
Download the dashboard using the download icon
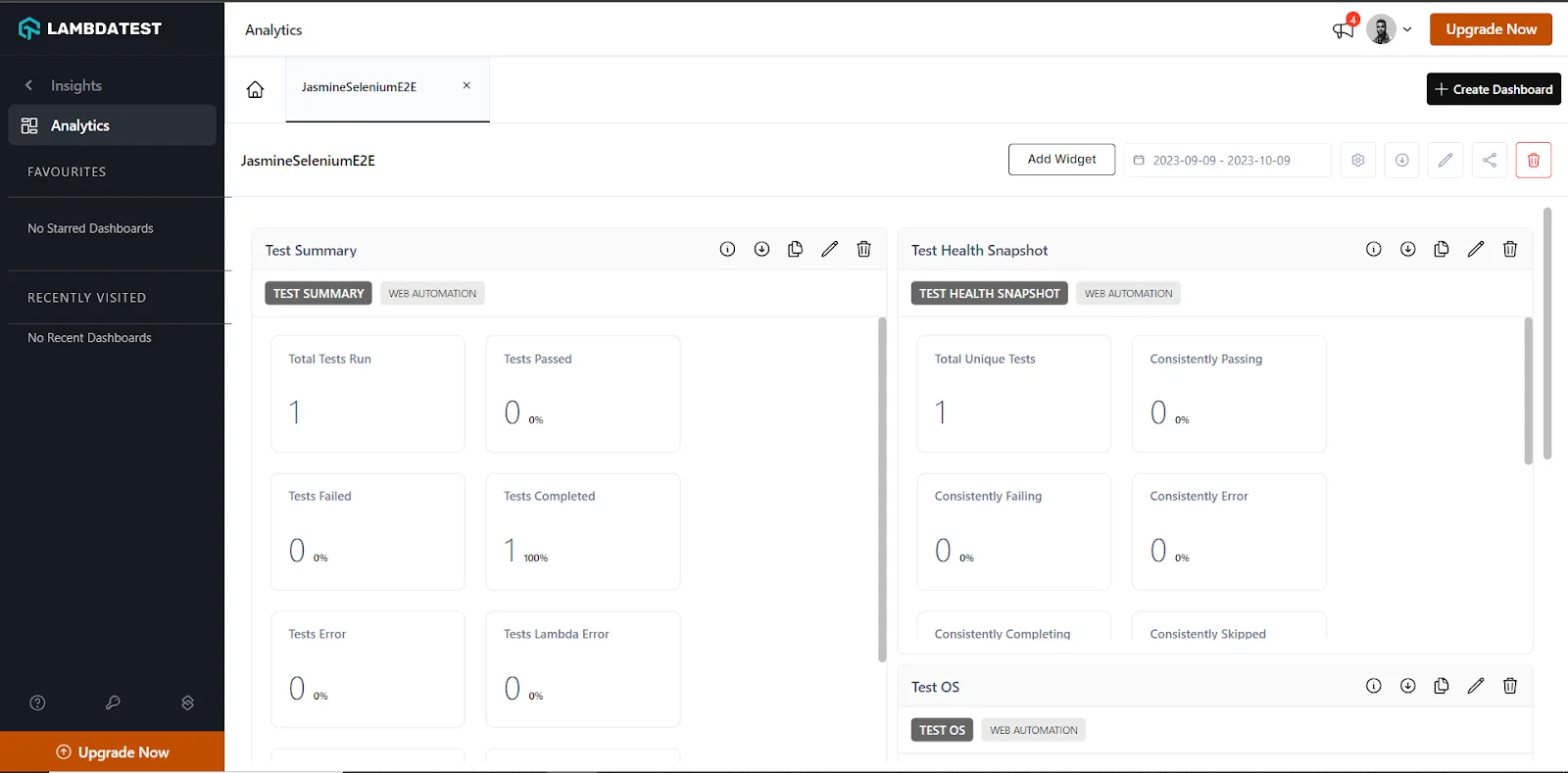(x=1402, y=160)
